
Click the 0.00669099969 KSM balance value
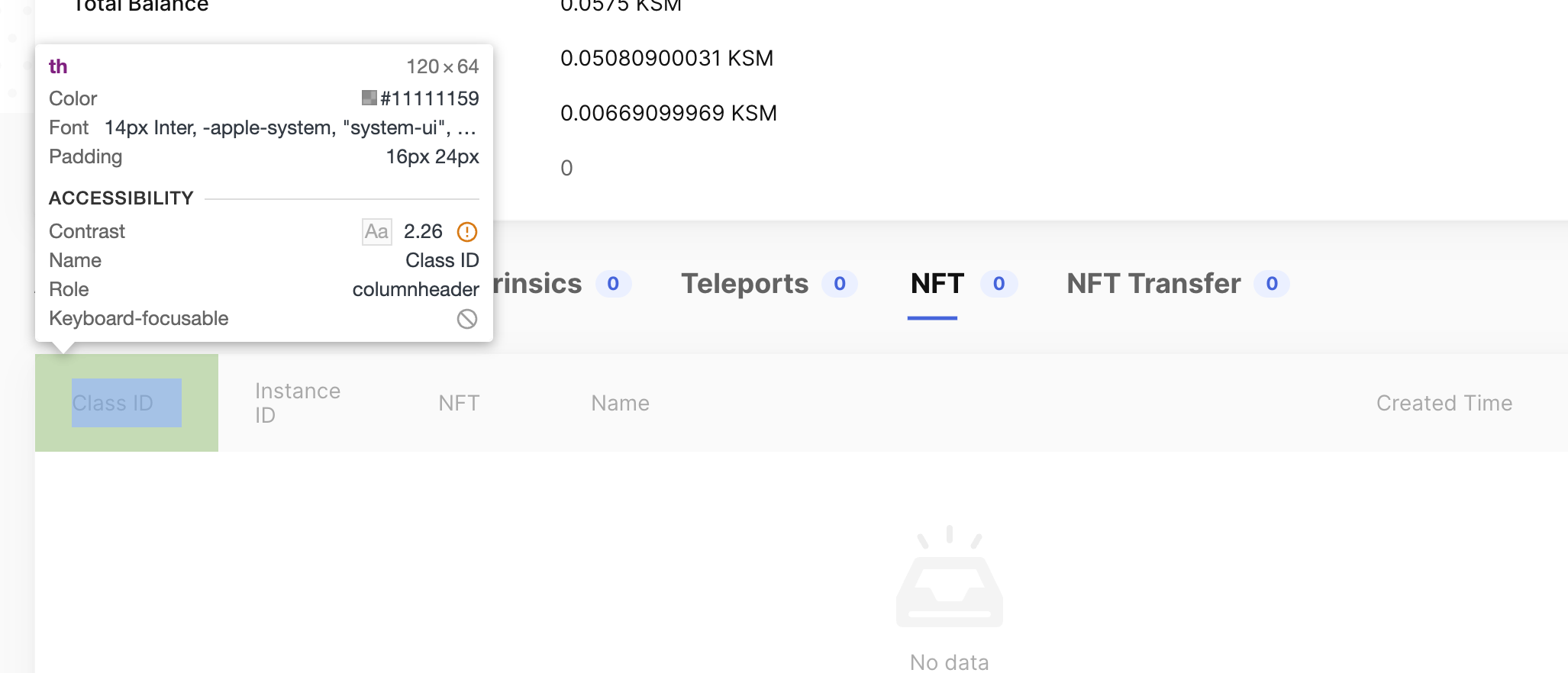tap(669, 113)
